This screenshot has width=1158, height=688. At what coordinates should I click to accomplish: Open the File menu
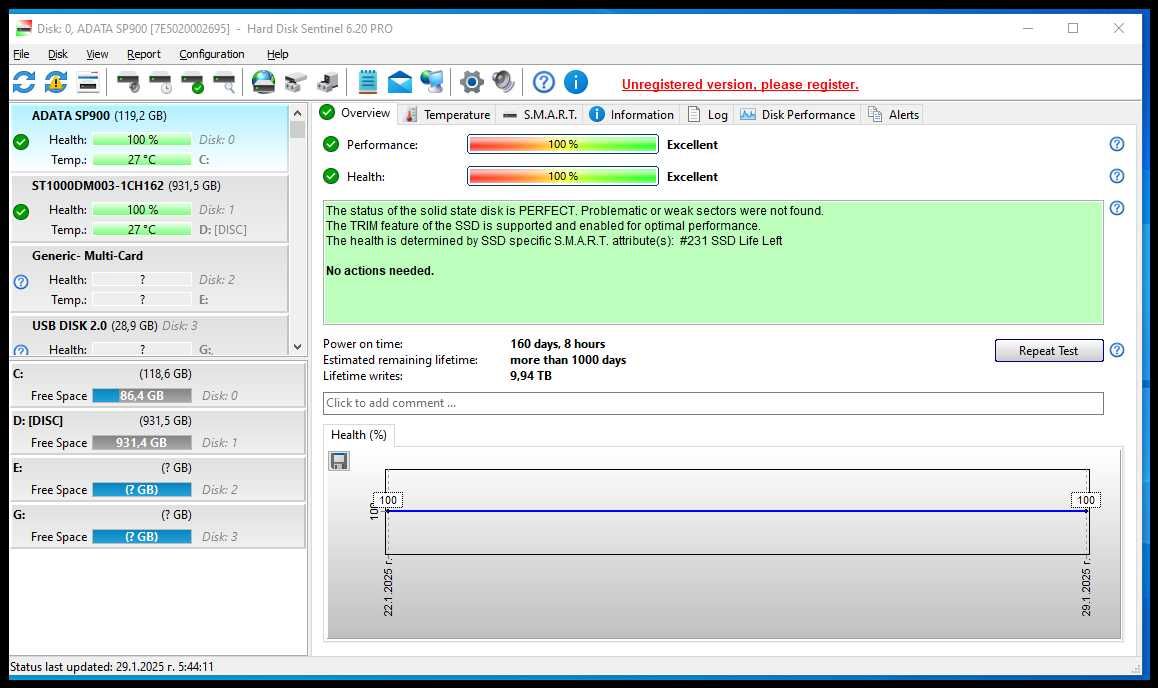point(21,54)
